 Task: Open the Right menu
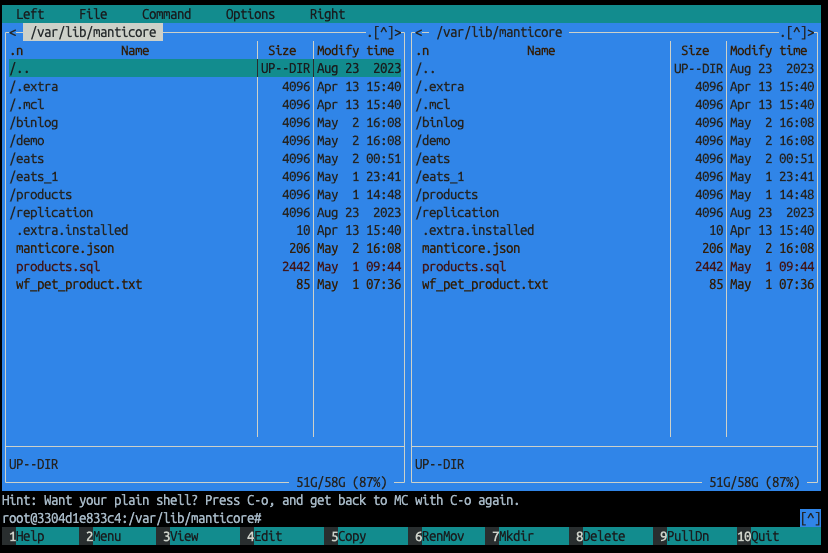point(327,14)
